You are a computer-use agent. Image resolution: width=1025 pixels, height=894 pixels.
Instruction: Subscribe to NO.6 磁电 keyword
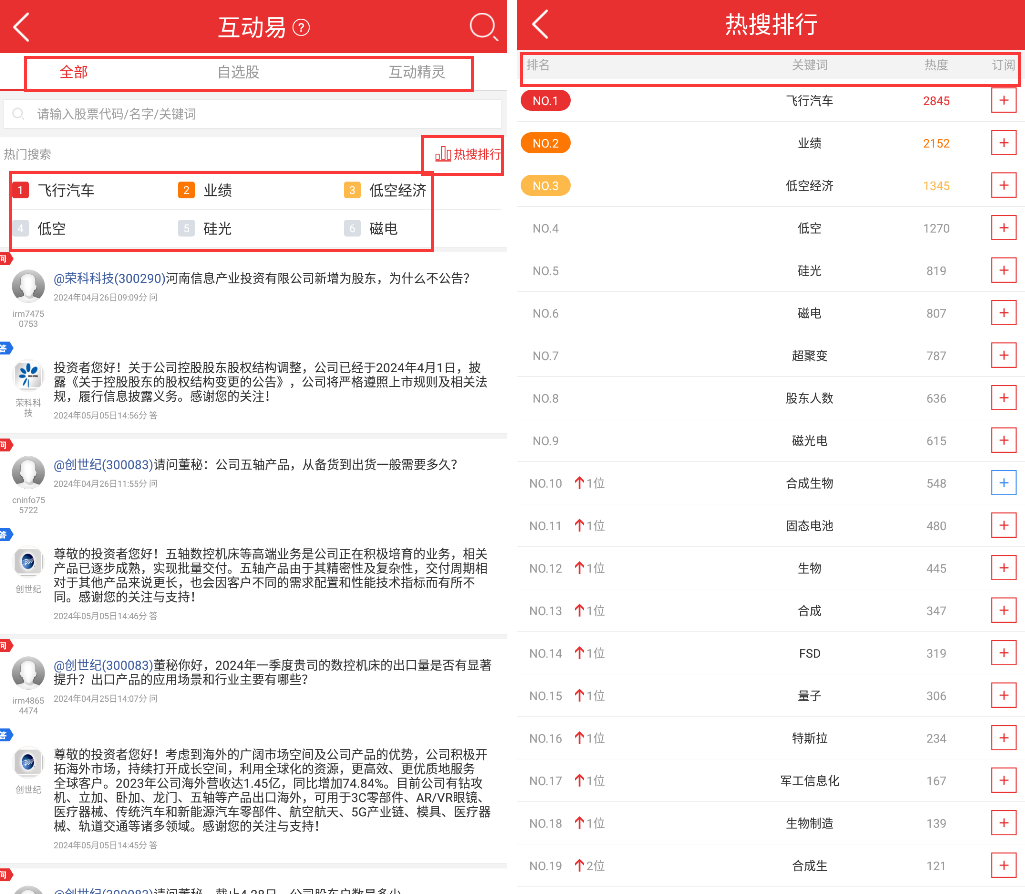pos(1003,313)
